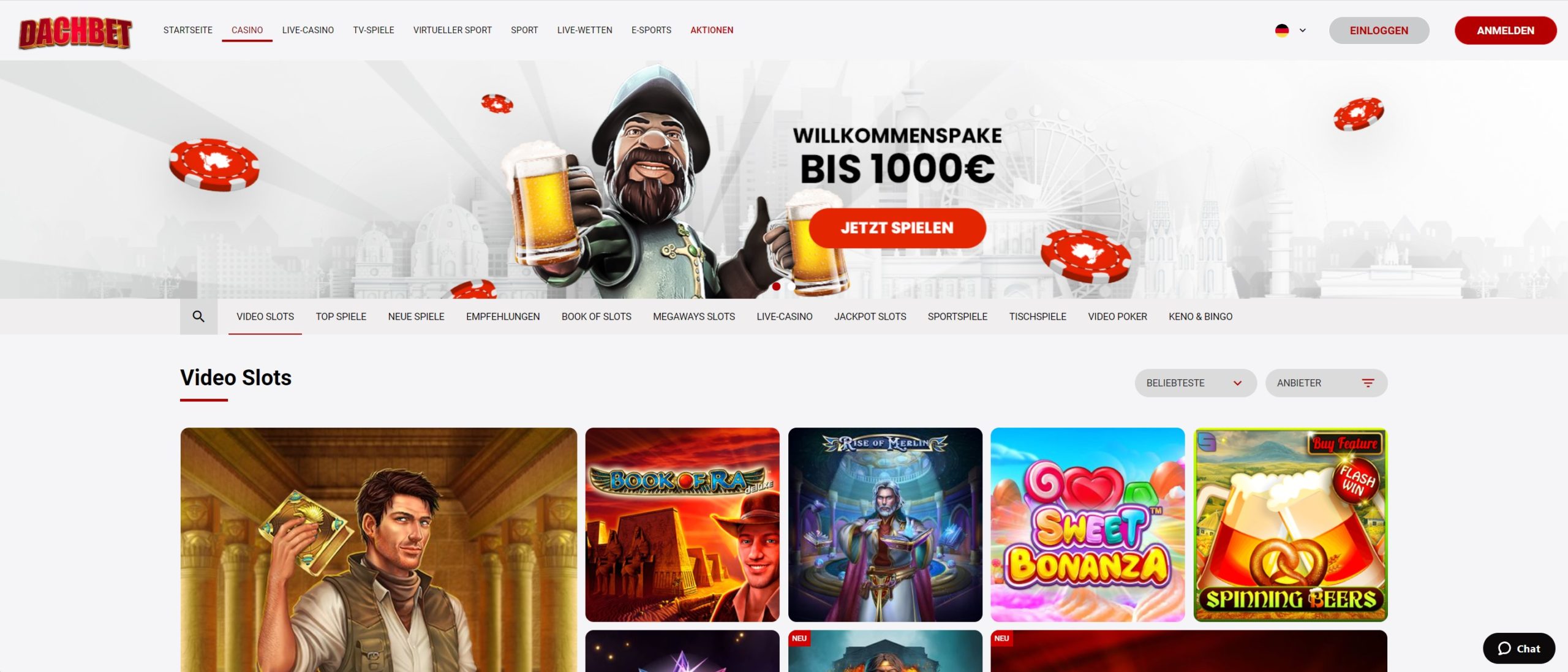Image resolution: width=1568 pixels, height=672 pixels.
Task: Select the first red carousel dot
Action: tap(776, 286)
